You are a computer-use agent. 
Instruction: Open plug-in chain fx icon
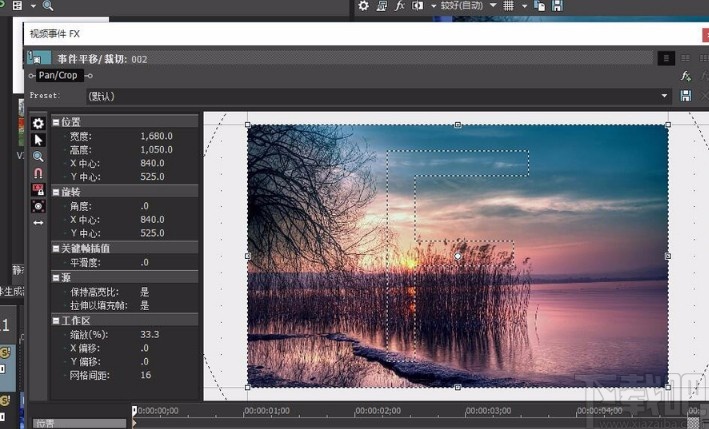[x=686, y=76]
